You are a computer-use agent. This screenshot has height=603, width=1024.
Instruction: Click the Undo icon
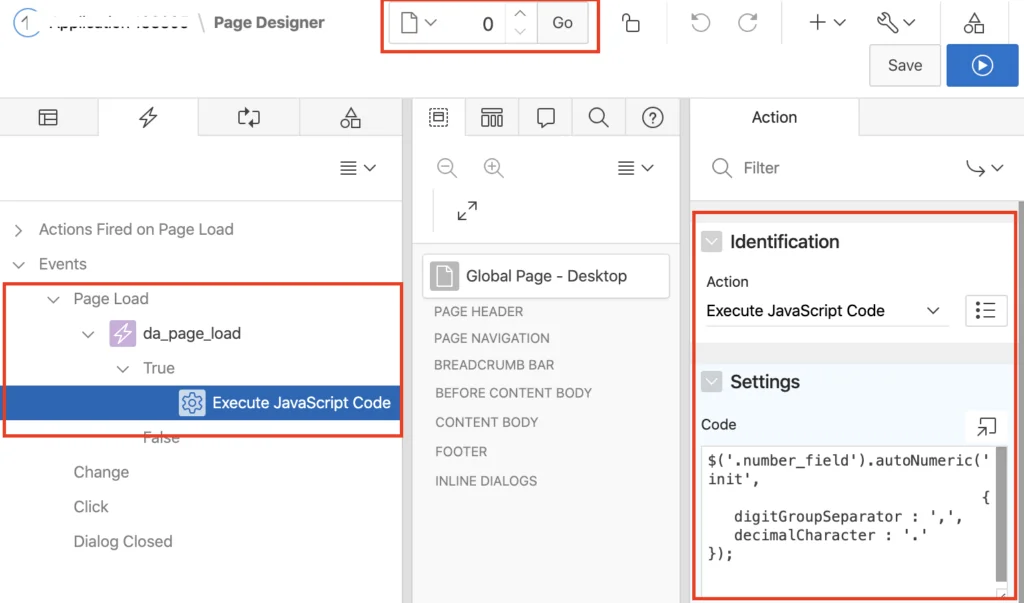(x=700, y=23)
